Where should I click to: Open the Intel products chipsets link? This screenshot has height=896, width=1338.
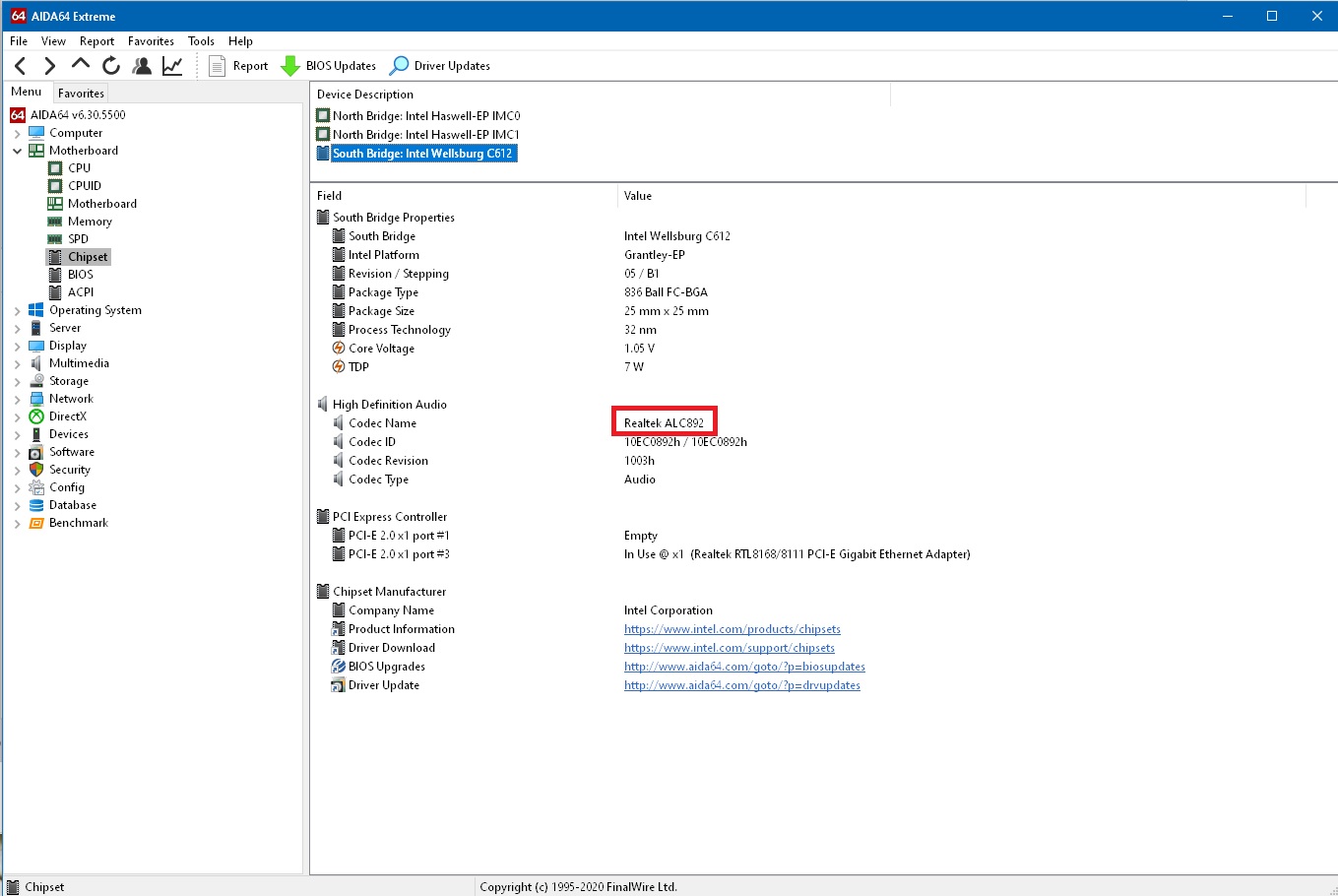point(733,629)
